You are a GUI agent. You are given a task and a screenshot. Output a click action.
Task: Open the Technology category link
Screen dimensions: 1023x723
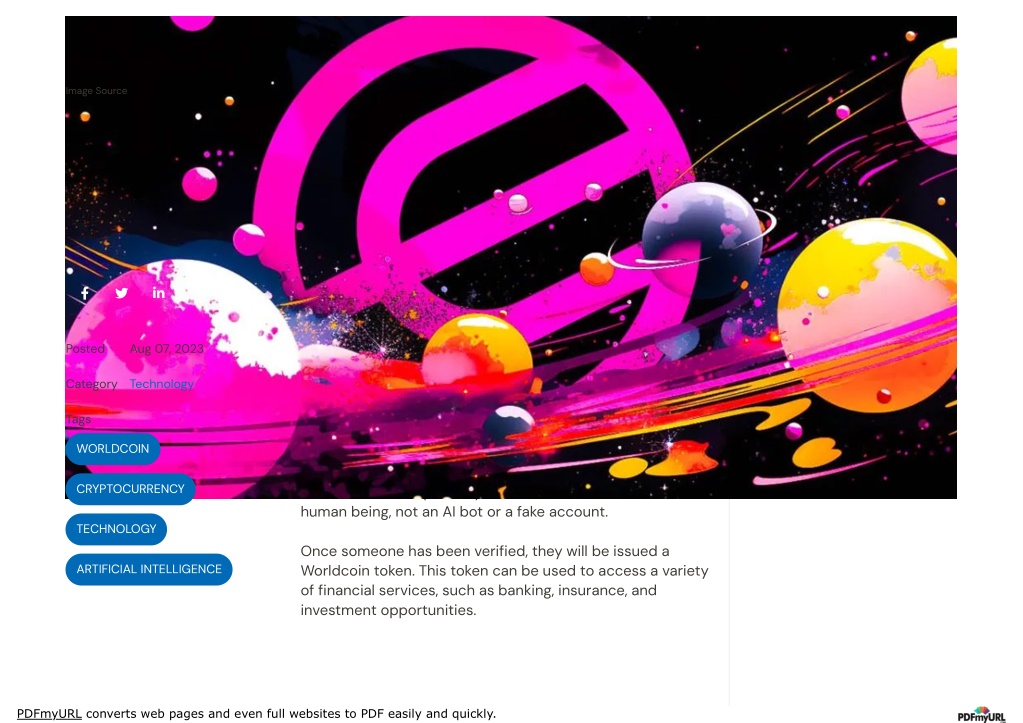coord(162,384)
